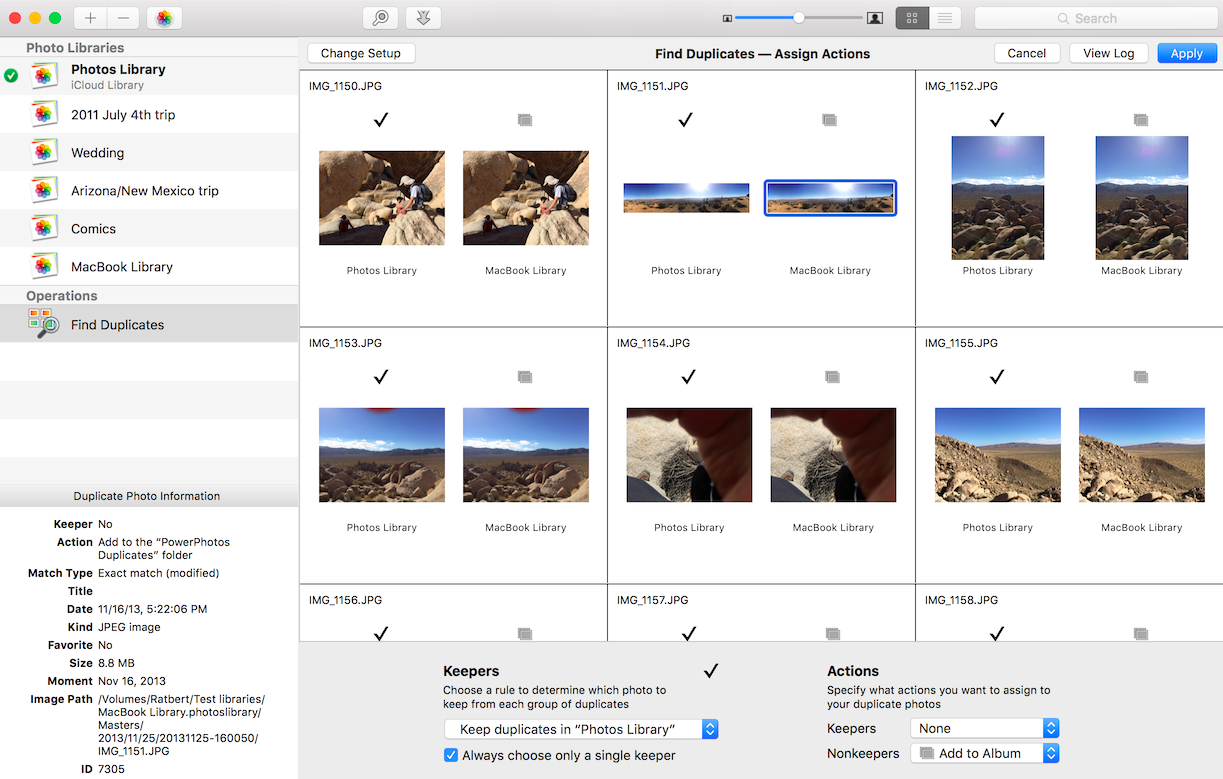Select IMG_1155 MacBook Library thumbnail
This screenshot has width=1223, height=779.
1142,455
